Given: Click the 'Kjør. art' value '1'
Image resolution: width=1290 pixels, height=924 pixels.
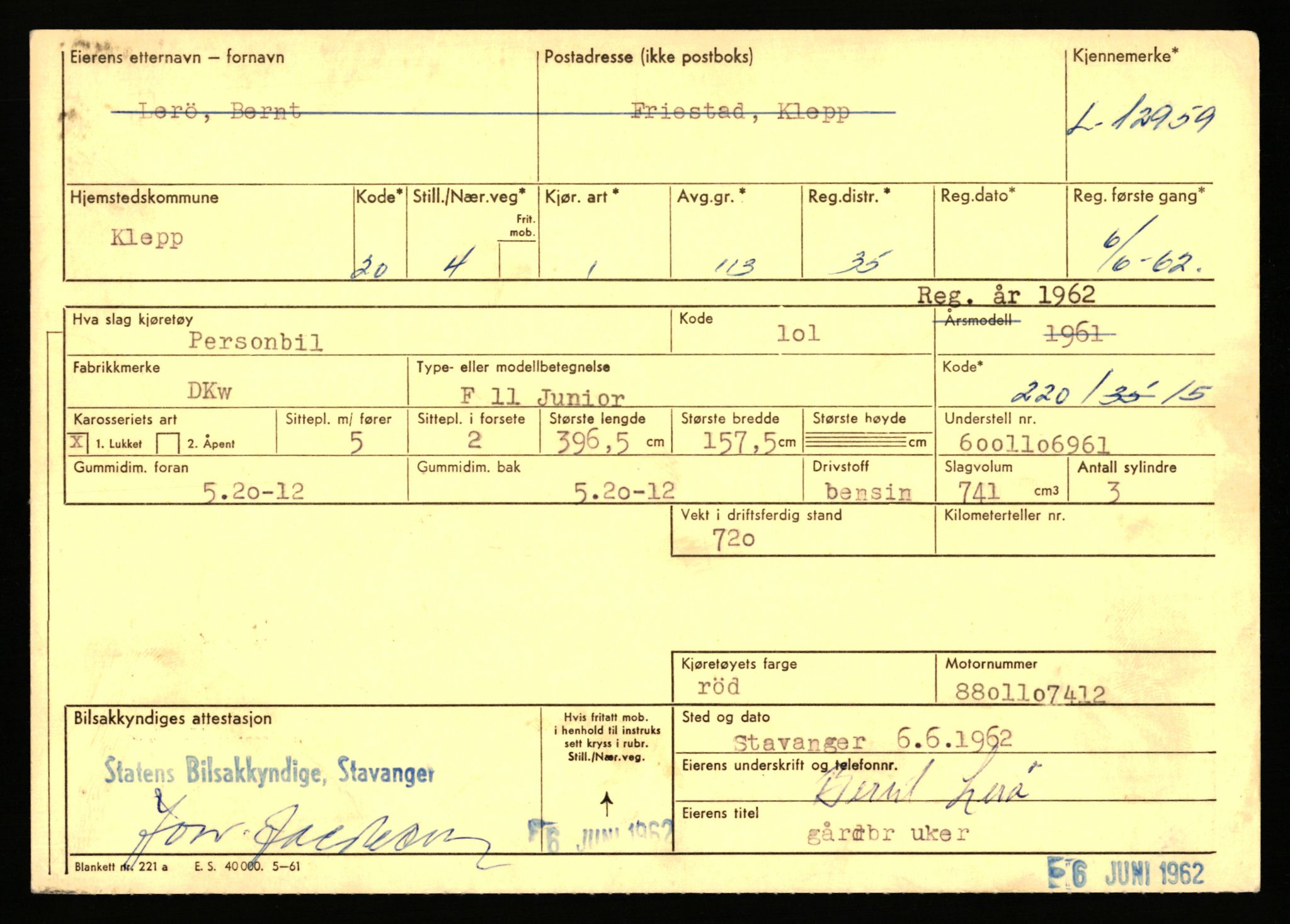Looking at the screenshot, I should coord(590,270).
